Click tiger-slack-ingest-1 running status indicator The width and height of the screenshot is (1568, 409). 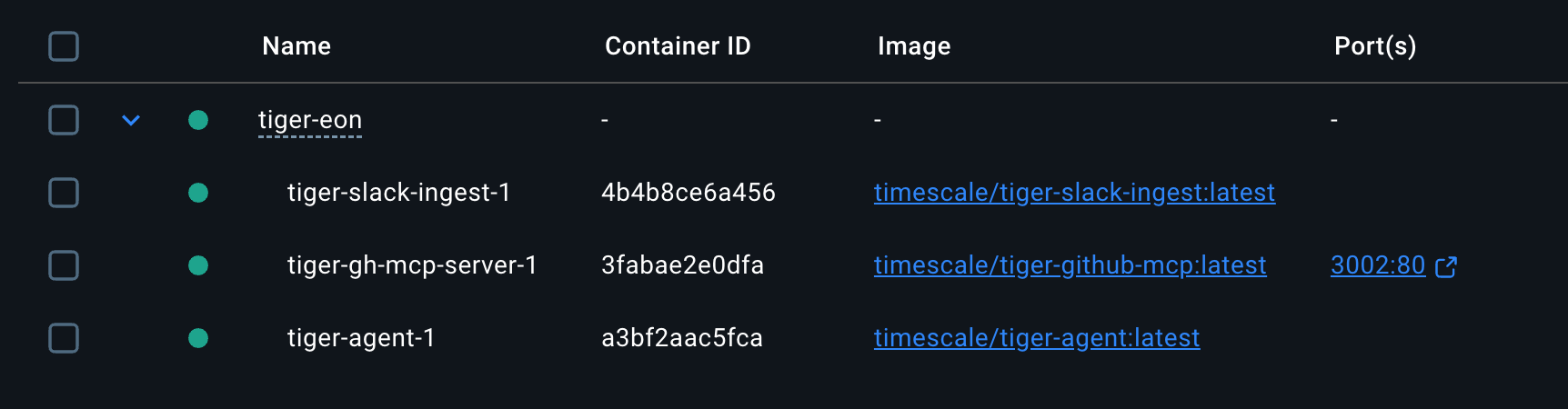click(198, 193)
